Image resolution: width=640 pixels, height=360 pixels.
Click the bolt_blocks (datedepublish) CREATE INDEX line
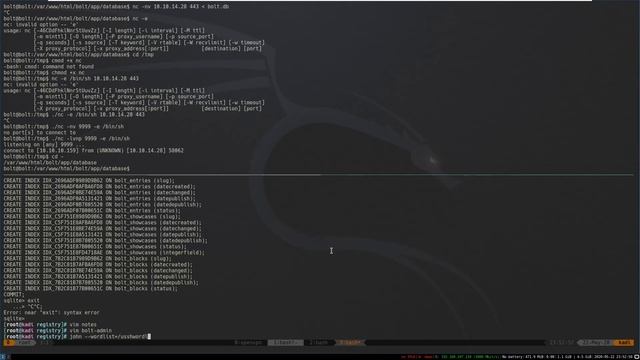(101, 282)
